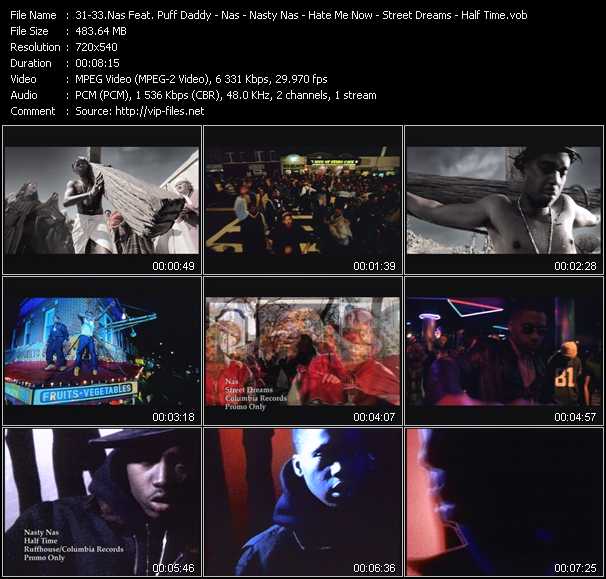Click the 00:04:07 timestamp text
This screenshot has height=579, width=606.
pyautogui.click(x=374, y=417)
